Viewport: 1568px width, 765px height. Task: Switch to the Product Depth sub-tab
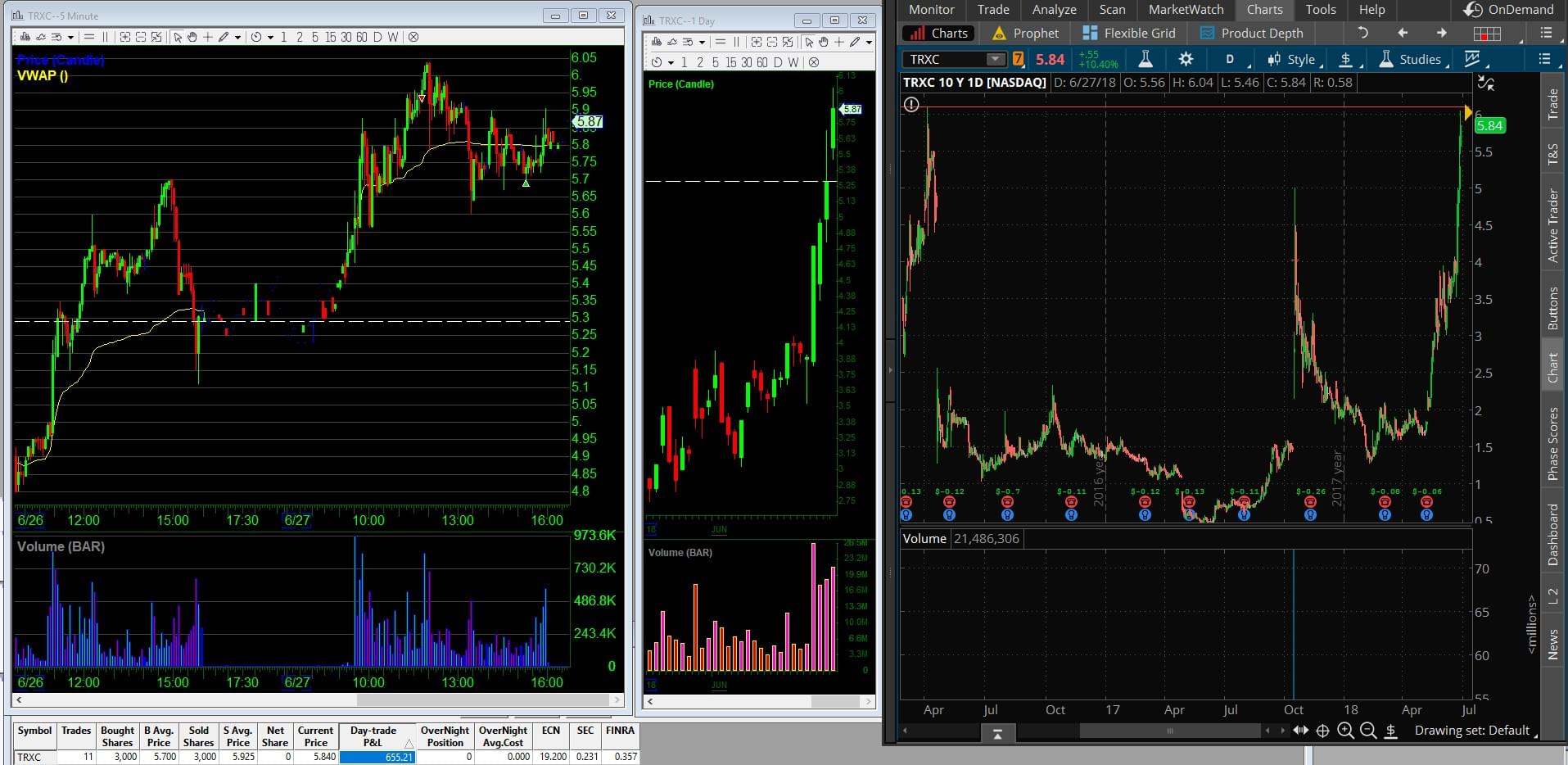click(x=1251, y=34)
